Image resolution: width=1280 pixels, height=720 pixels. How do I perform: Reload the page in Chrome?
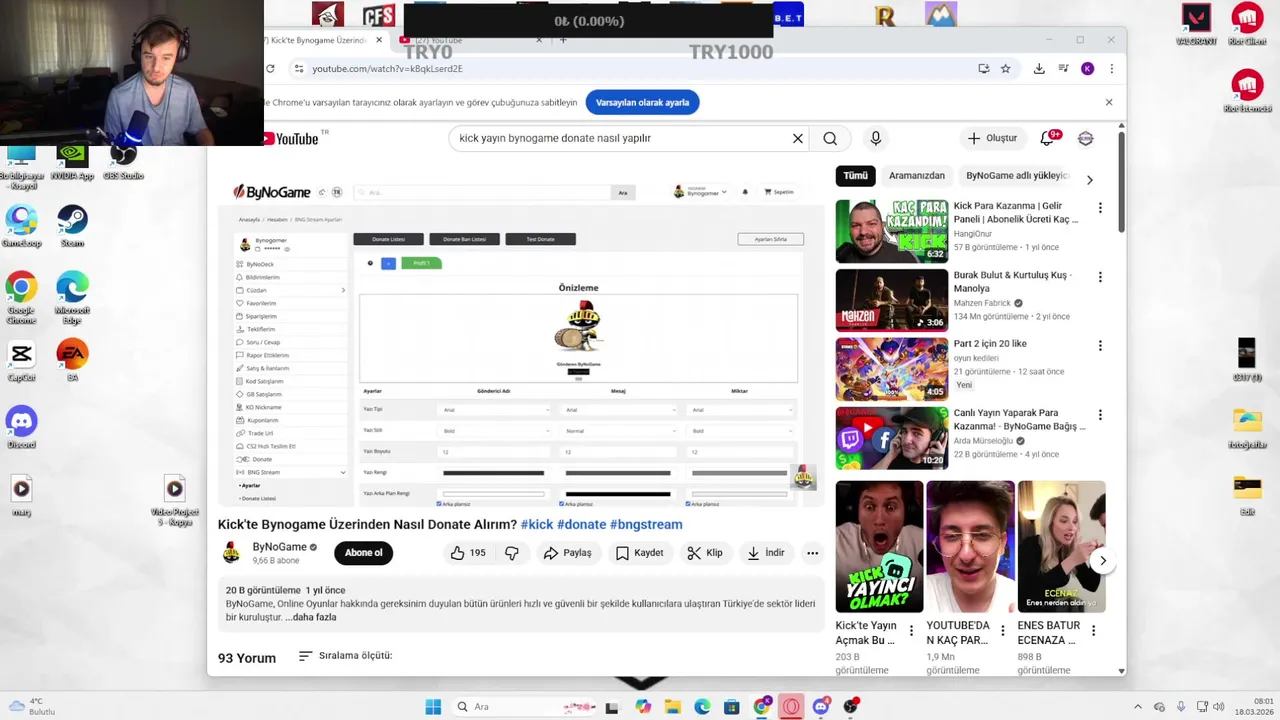click(270, 68)
